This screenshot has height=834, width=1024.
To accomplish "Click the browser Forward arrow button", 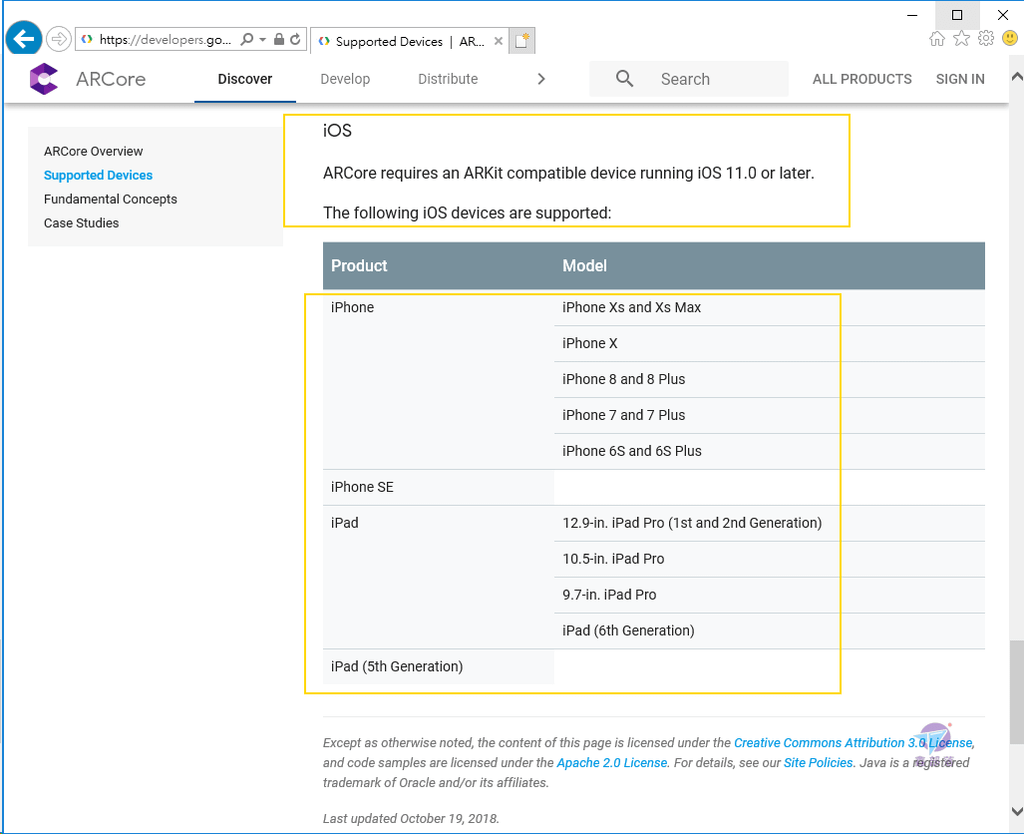I will click(59, 39).
